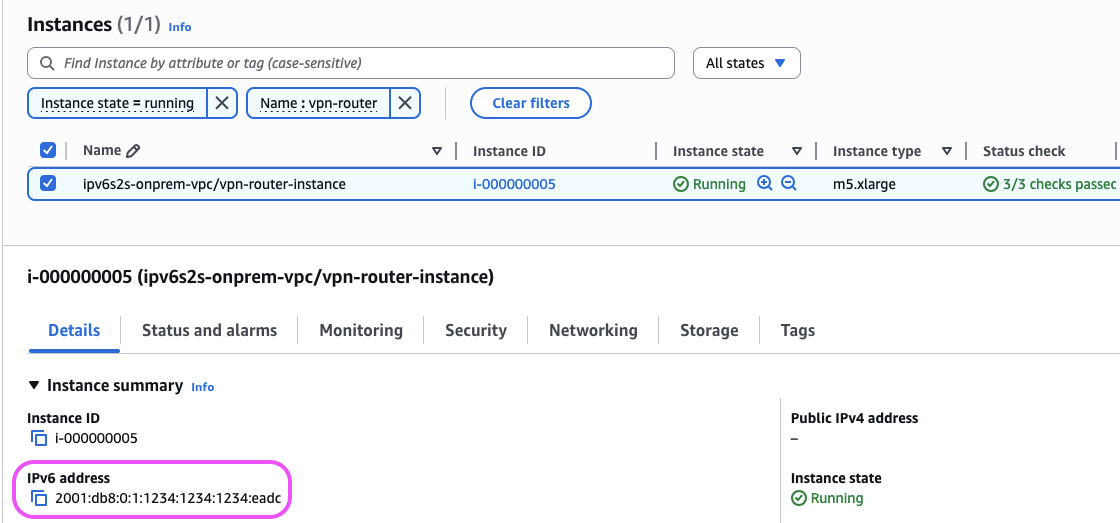
Task: Uncheck the vpn-router-instance row checkbox
Action: point(48,184)
